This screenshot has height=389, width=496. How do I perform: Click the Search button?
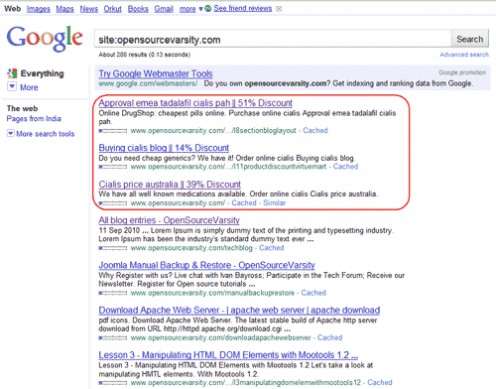point(470,39)
